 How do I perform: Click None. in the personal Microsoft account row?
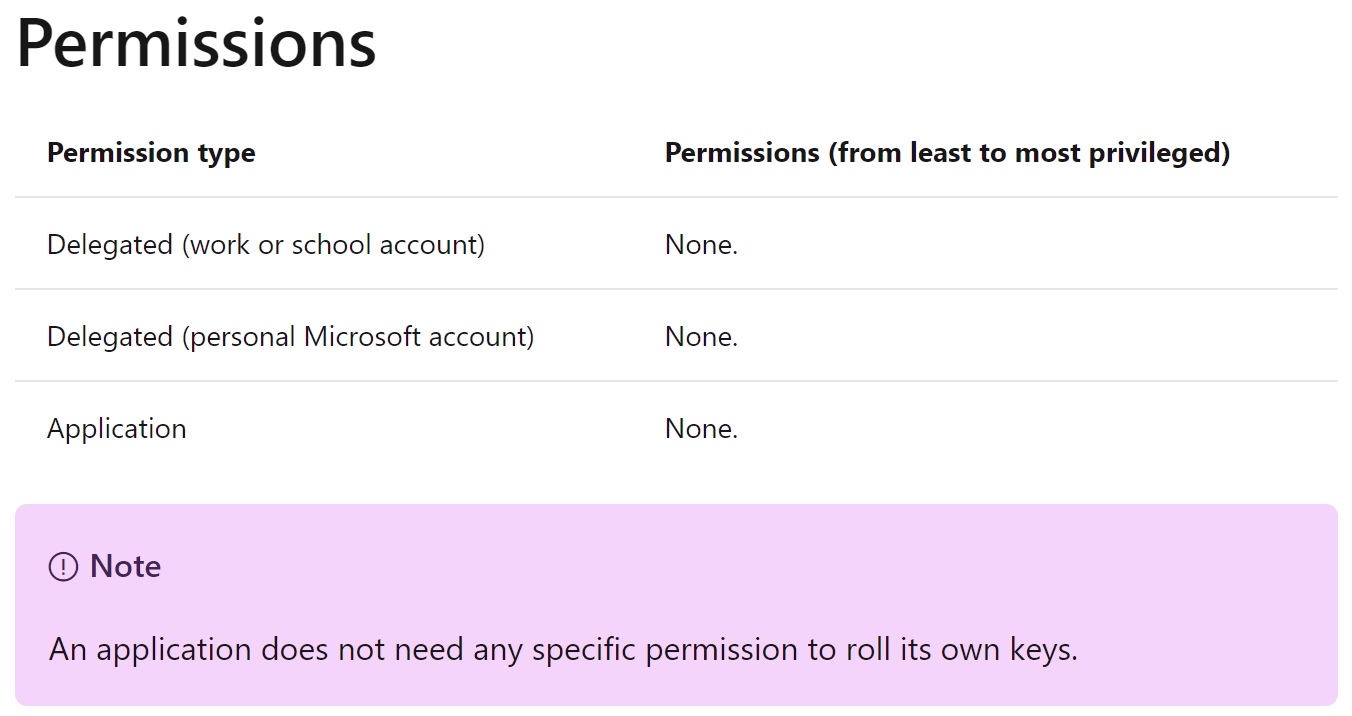point(701,337)
